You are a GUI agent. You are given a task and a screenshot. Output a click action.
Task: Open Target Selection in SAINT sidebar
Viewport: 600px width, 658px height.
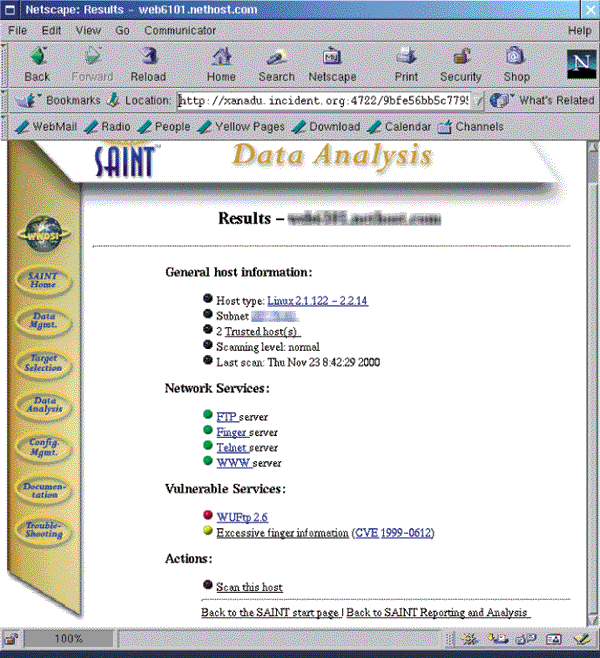[43, 362]
